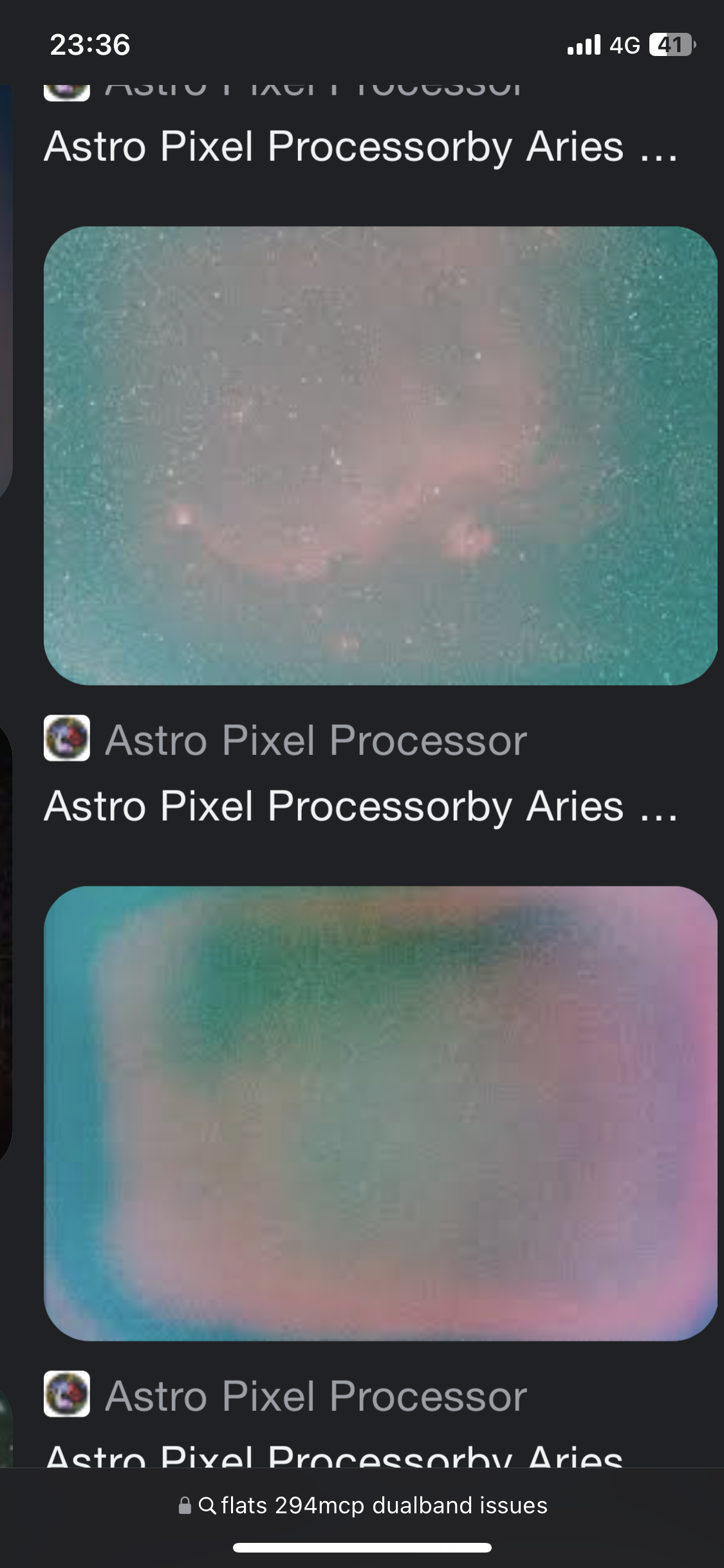Tap the cellular signal bars in the status bar
724x1568 pixels.
coord(584,45)
